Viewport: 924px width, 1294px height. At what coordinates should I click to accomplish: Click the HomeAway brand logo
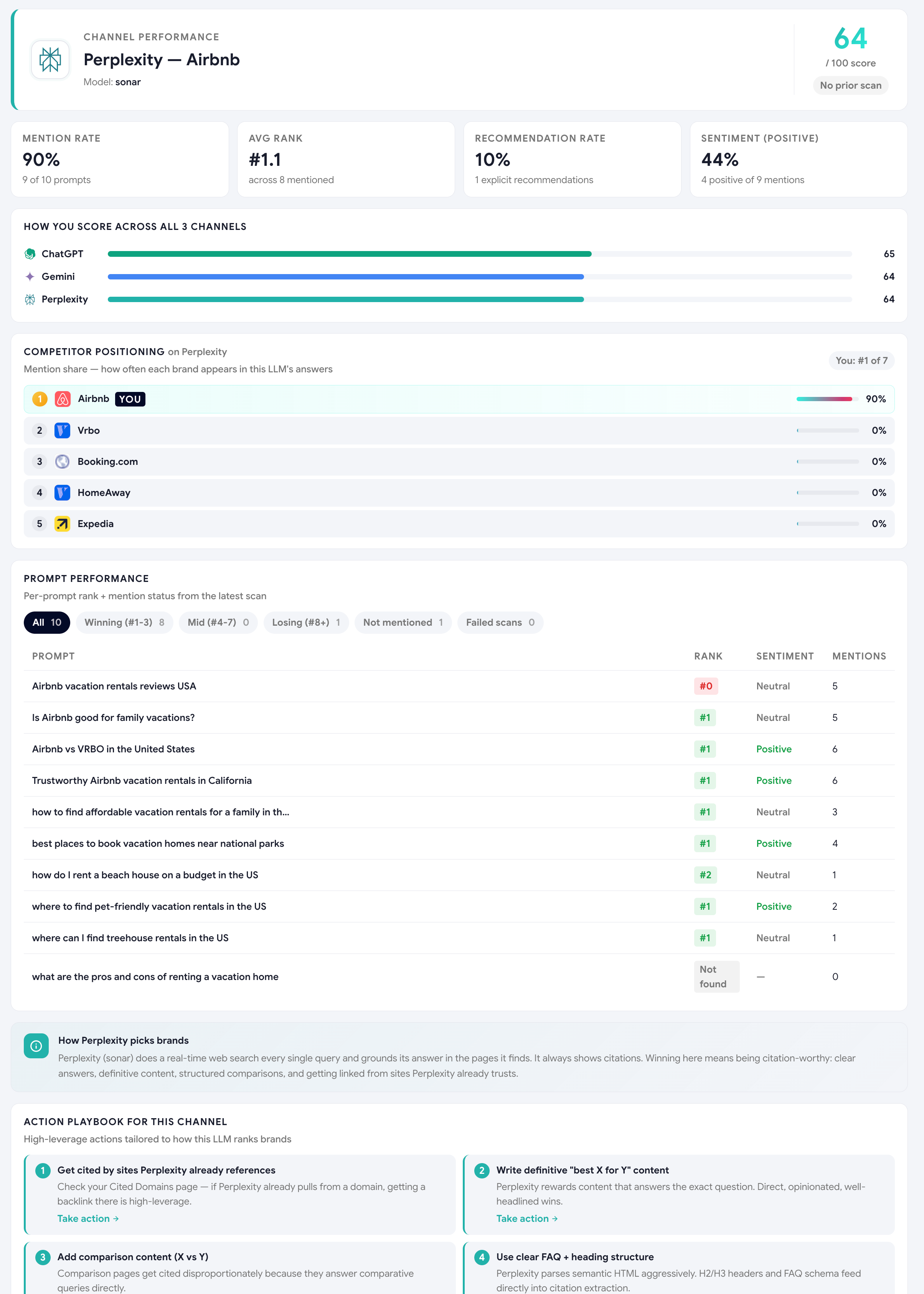63,493
